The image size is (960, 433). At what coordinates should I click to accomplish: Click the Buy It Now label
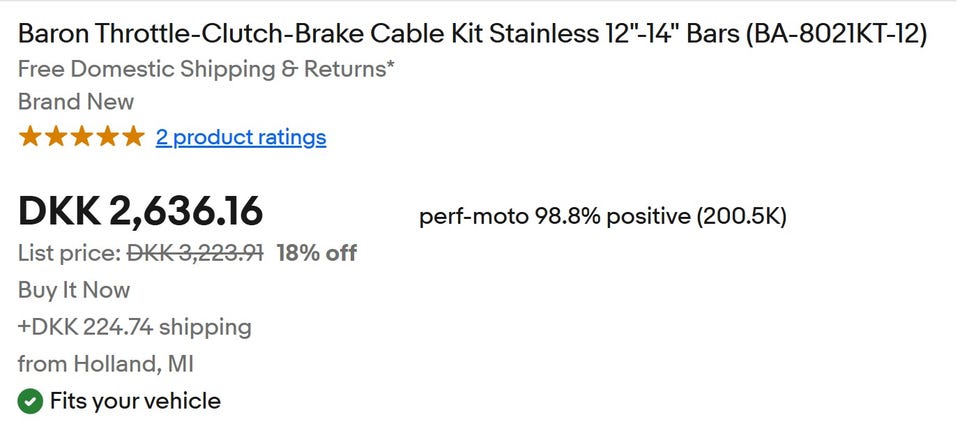[74, 290]
